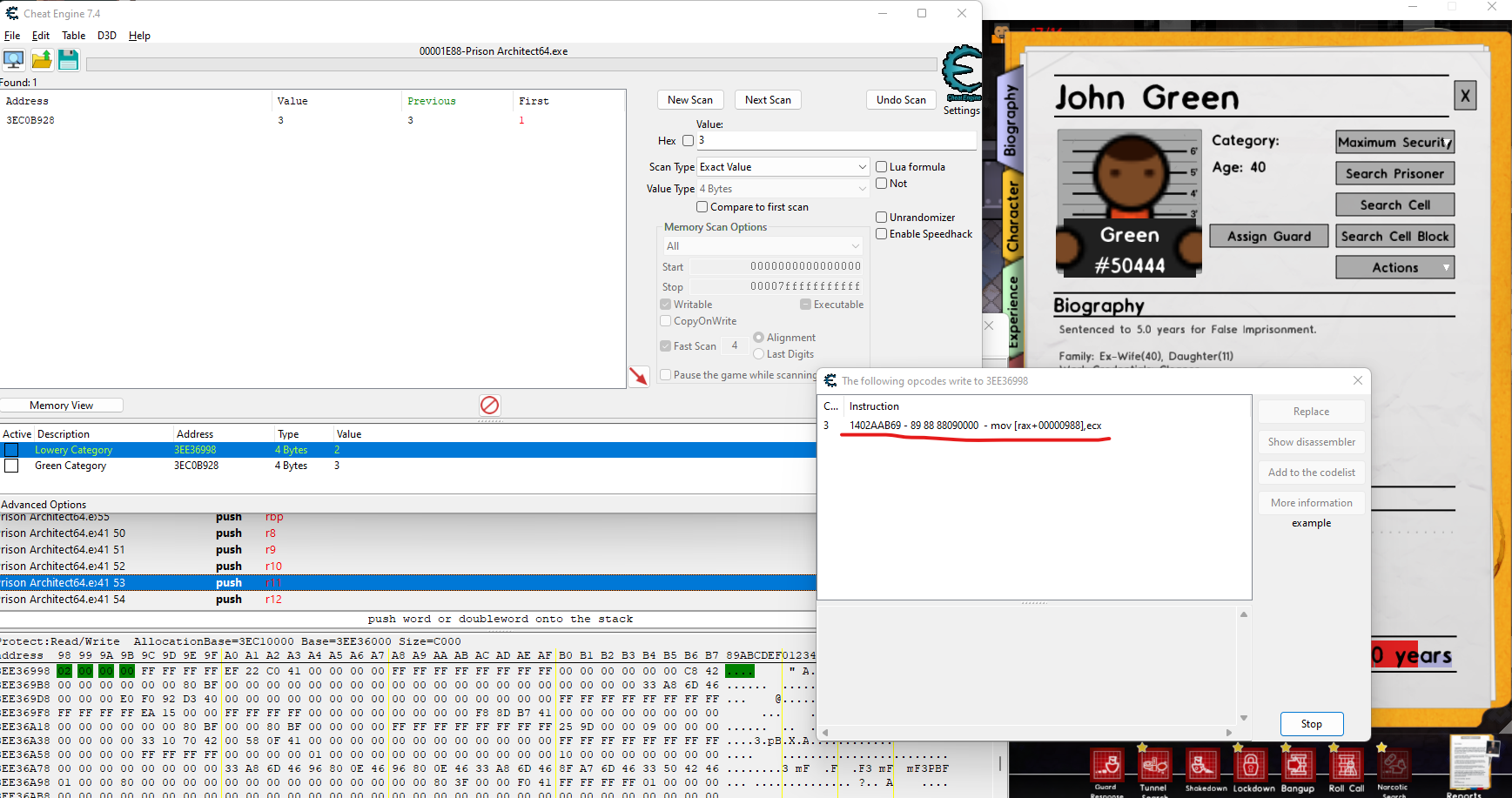
Task: Click the Select Process monitor icon
Action: 14,60
